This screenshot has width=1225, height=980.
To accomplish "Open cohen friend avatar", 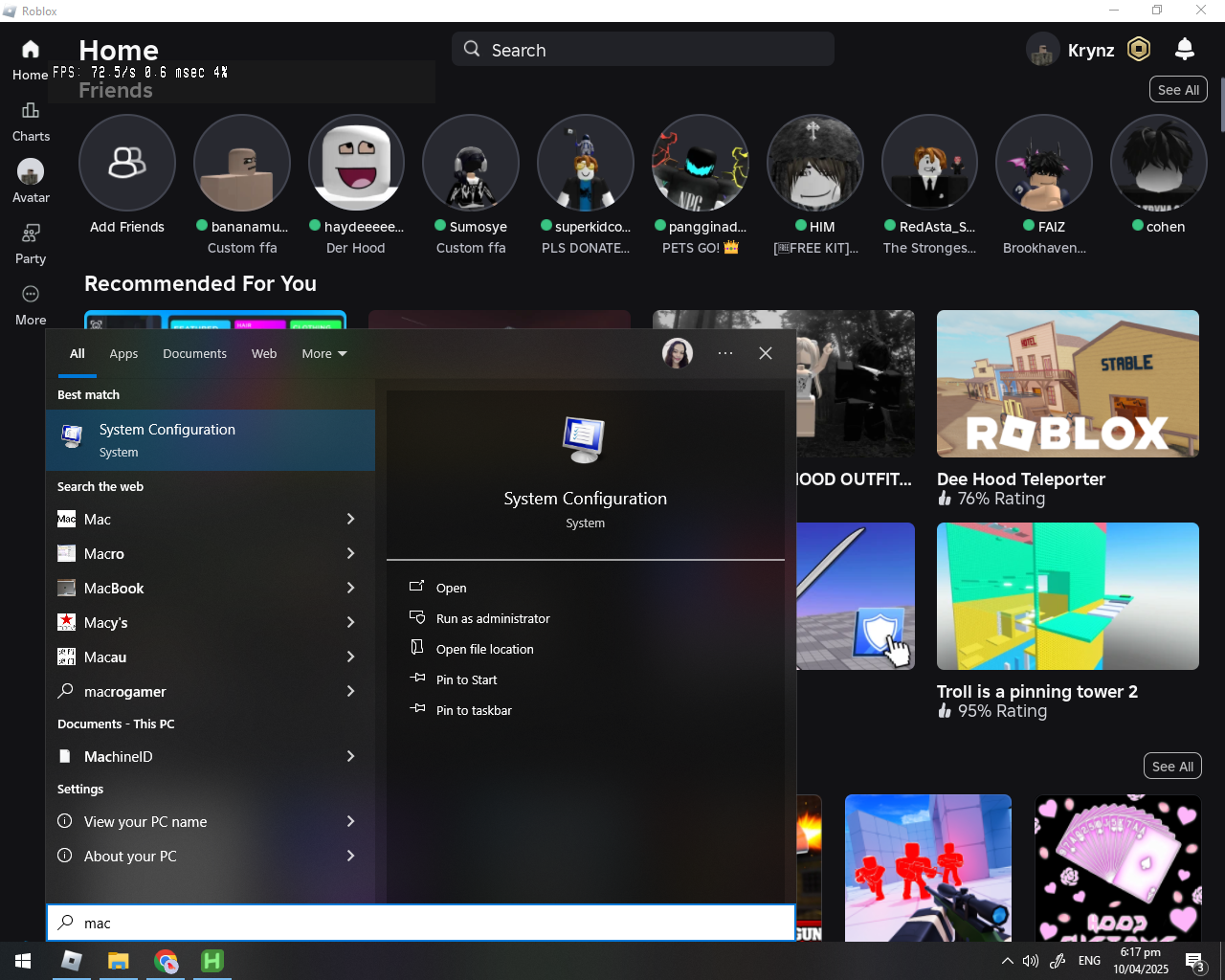I will [x=1159, y=163].
